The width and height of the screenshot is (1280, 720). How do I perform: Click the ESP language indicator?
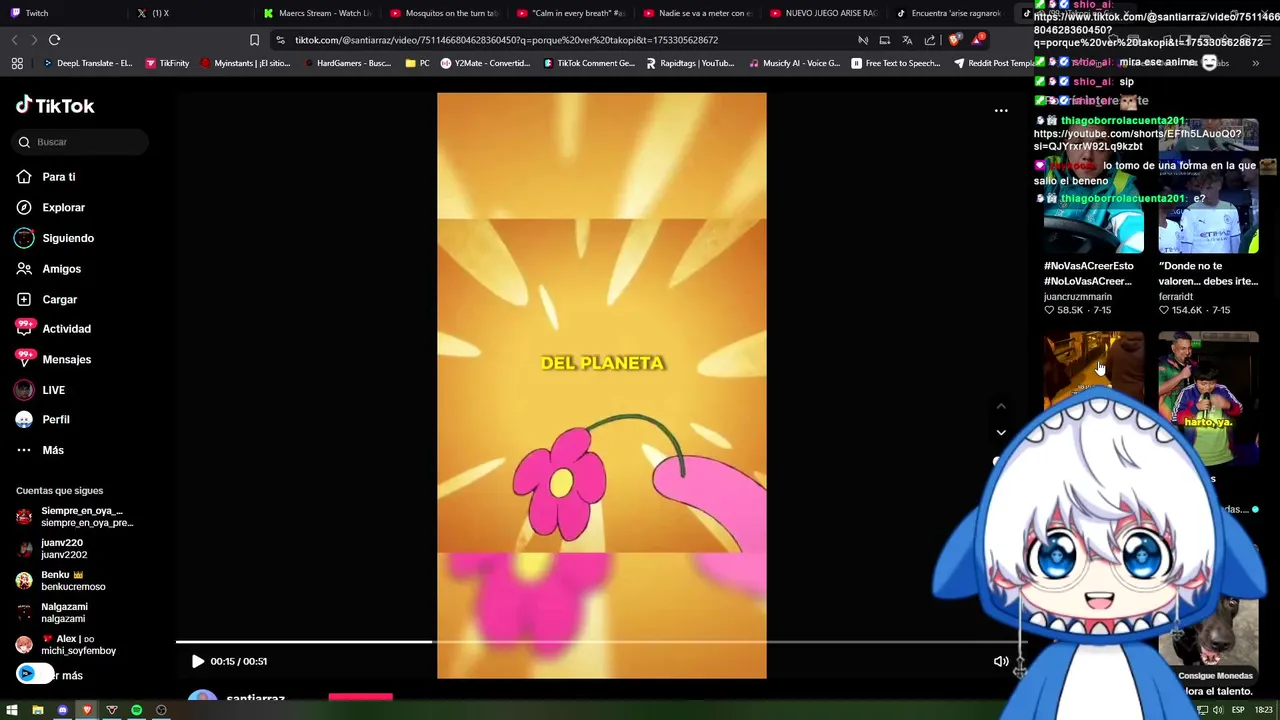1236,710
